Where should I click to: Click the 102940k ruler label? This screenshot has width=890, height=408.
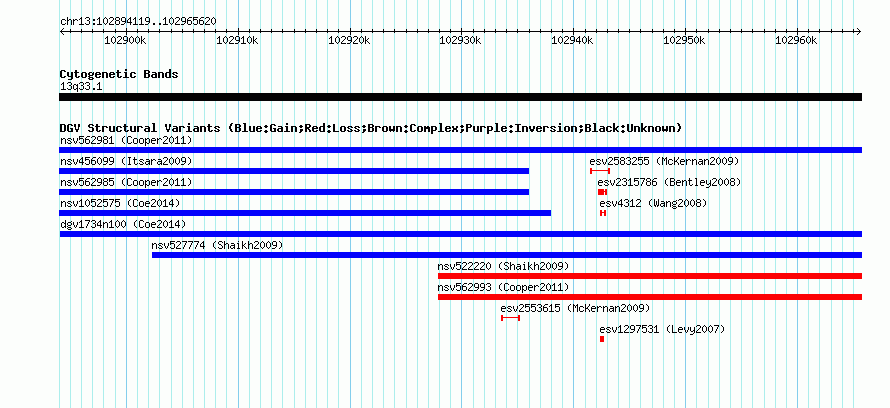(572, 40)
